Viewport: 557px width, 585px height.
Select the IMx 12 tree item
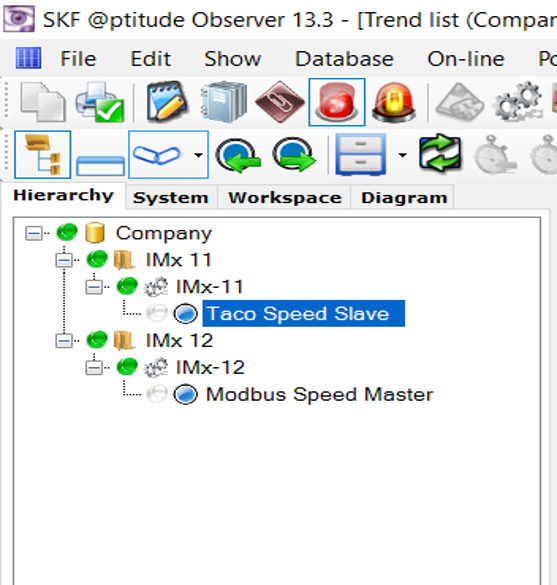179,341
